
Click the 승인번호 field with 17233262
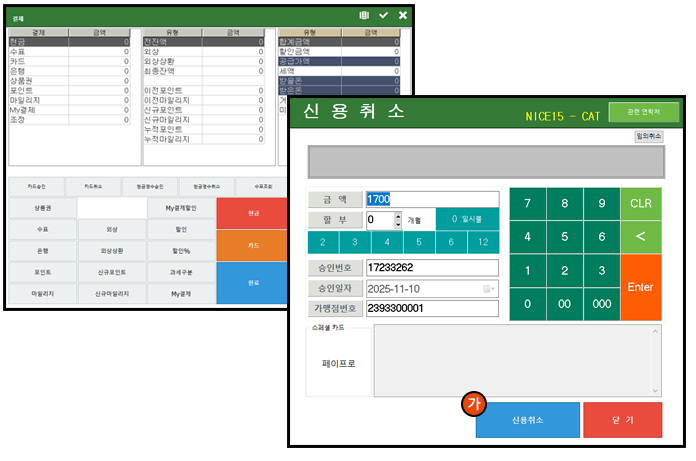coord(432,268)
